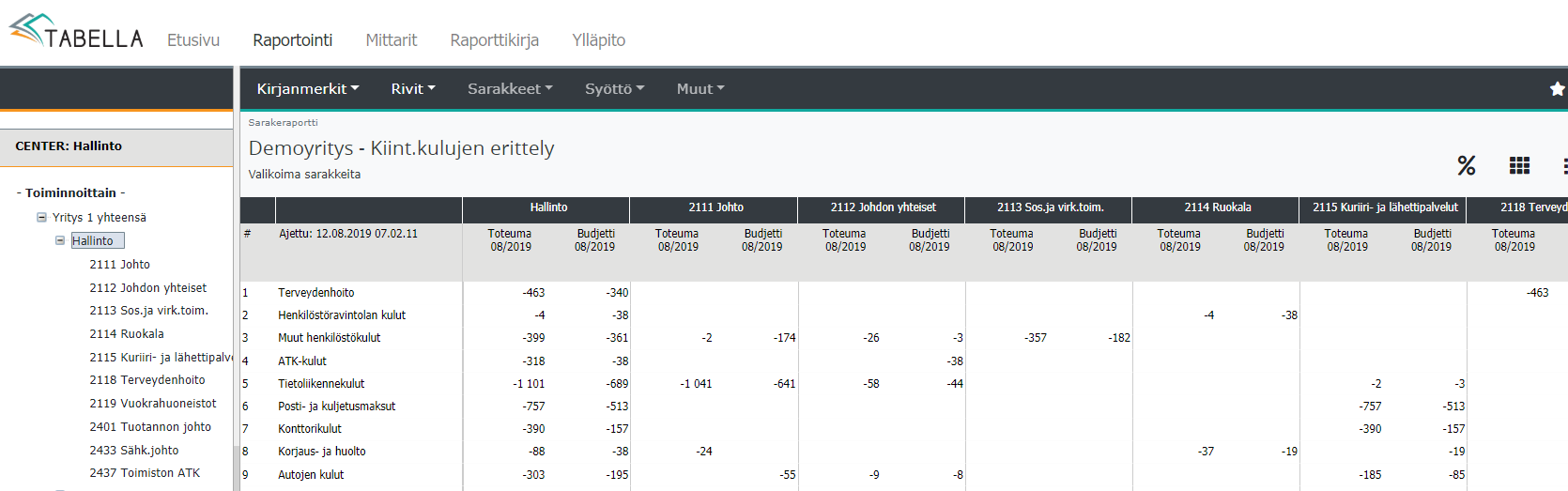Collapse the Yritys 1 yhteensä node
Image resolution: width=1568 pixels, height=491 pixels.
click(x=41, y=217)
